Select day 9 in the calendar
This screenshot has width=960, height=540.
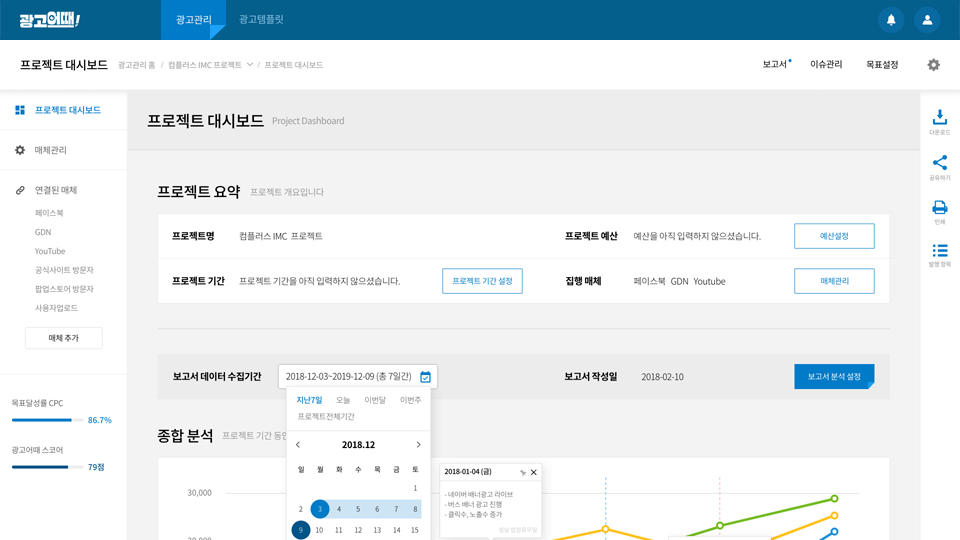(301, 530)
